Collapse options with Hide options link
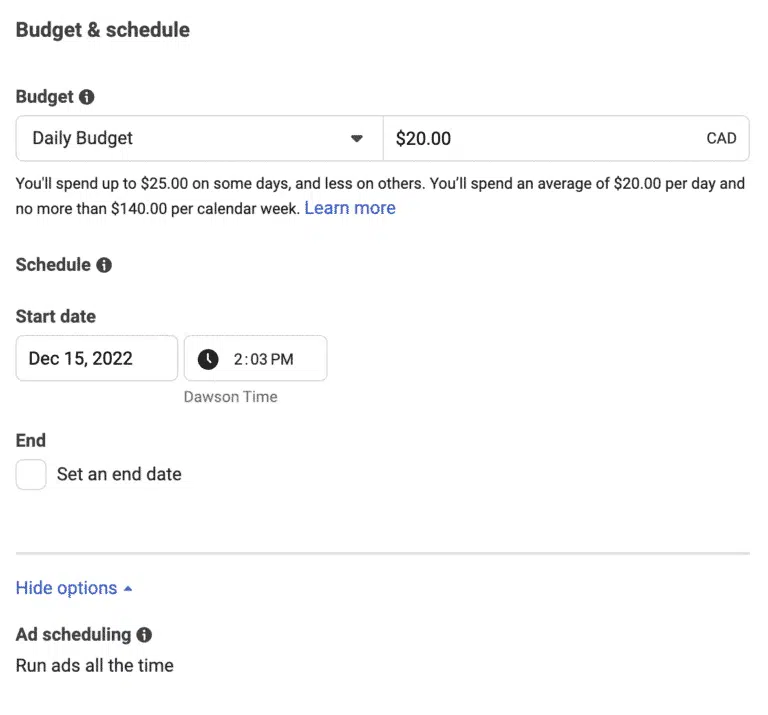The width and height of the screenshot is (768, 715). (66, 588)
